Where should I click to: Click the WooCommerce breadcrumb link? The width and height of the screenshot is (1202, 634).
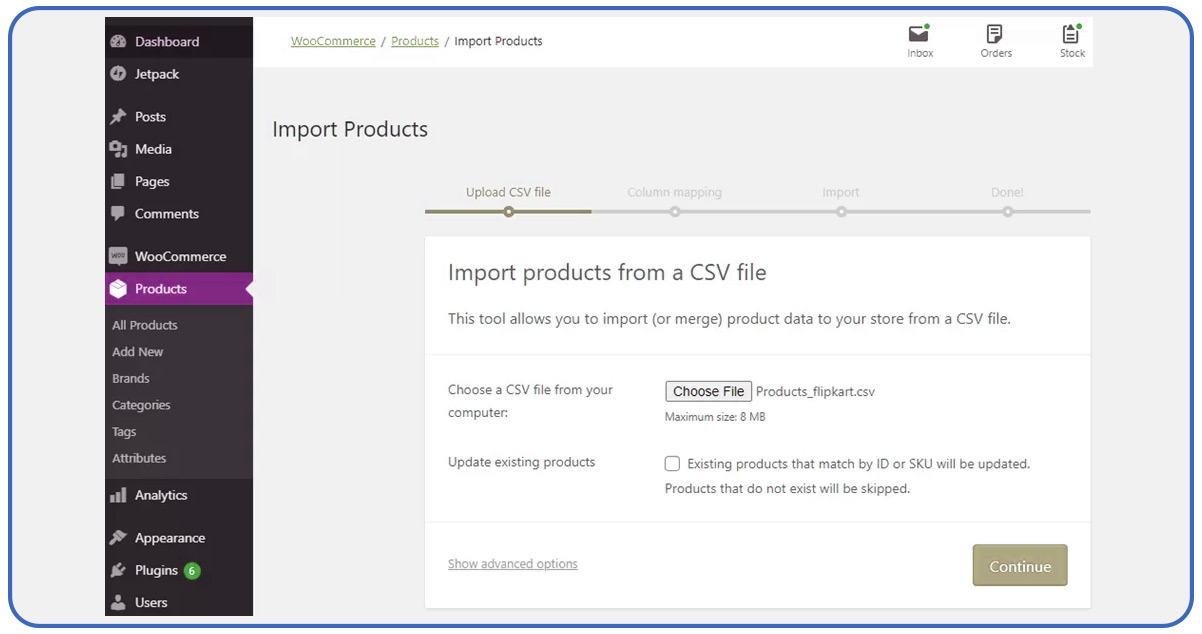click(x=333, y=41)
